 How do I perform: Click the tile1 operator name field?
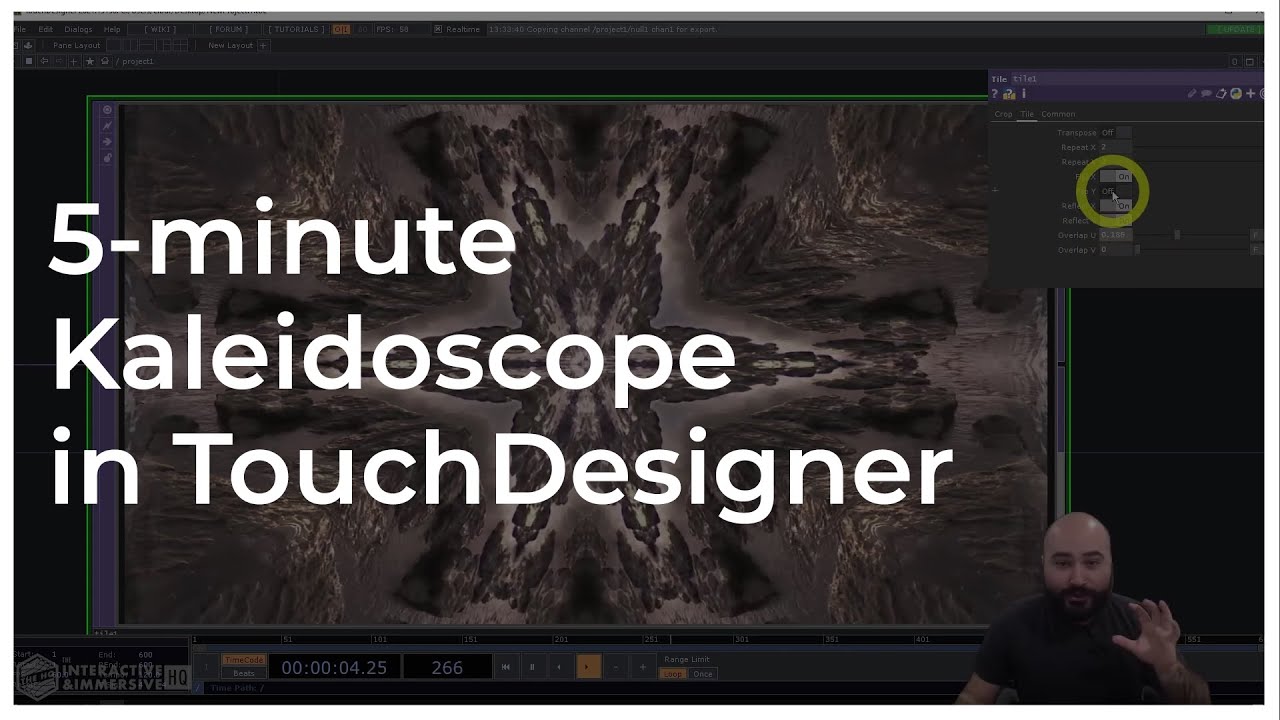[x=1135, y=78]
